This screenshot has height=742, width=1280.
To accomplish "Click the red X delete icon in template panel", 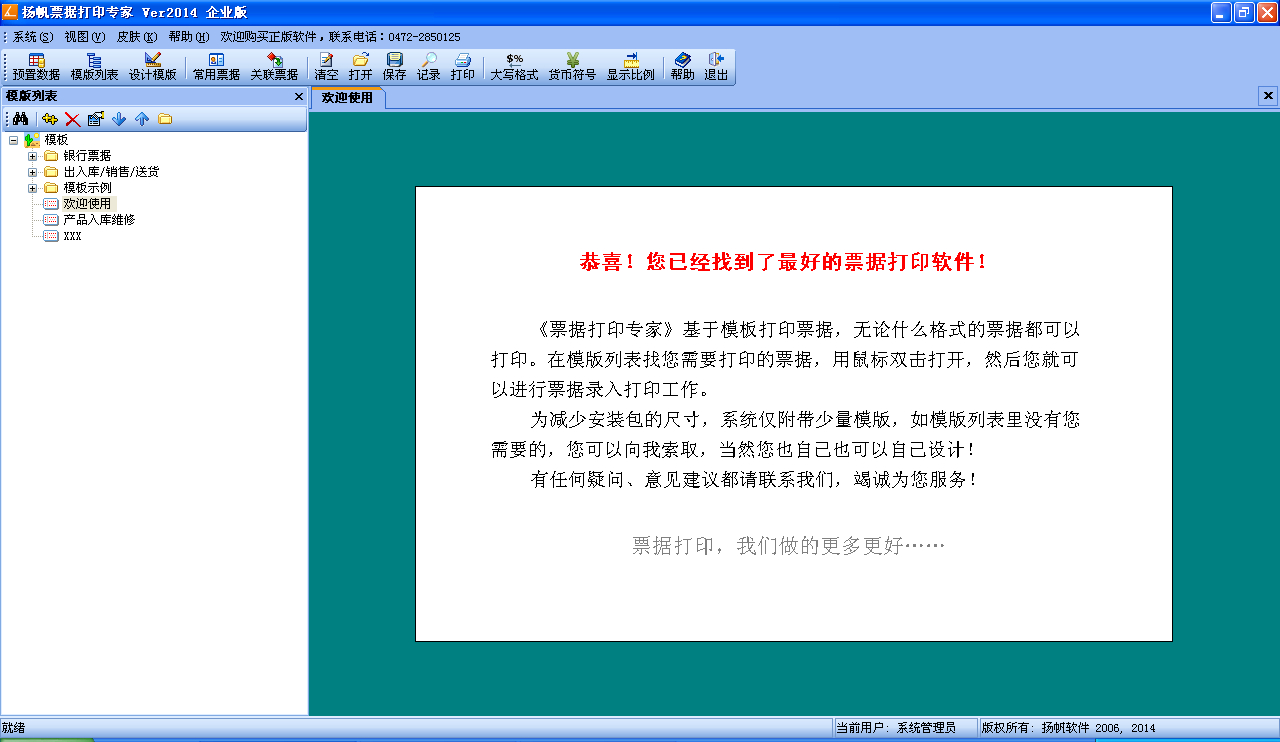I will pos(73,119).
